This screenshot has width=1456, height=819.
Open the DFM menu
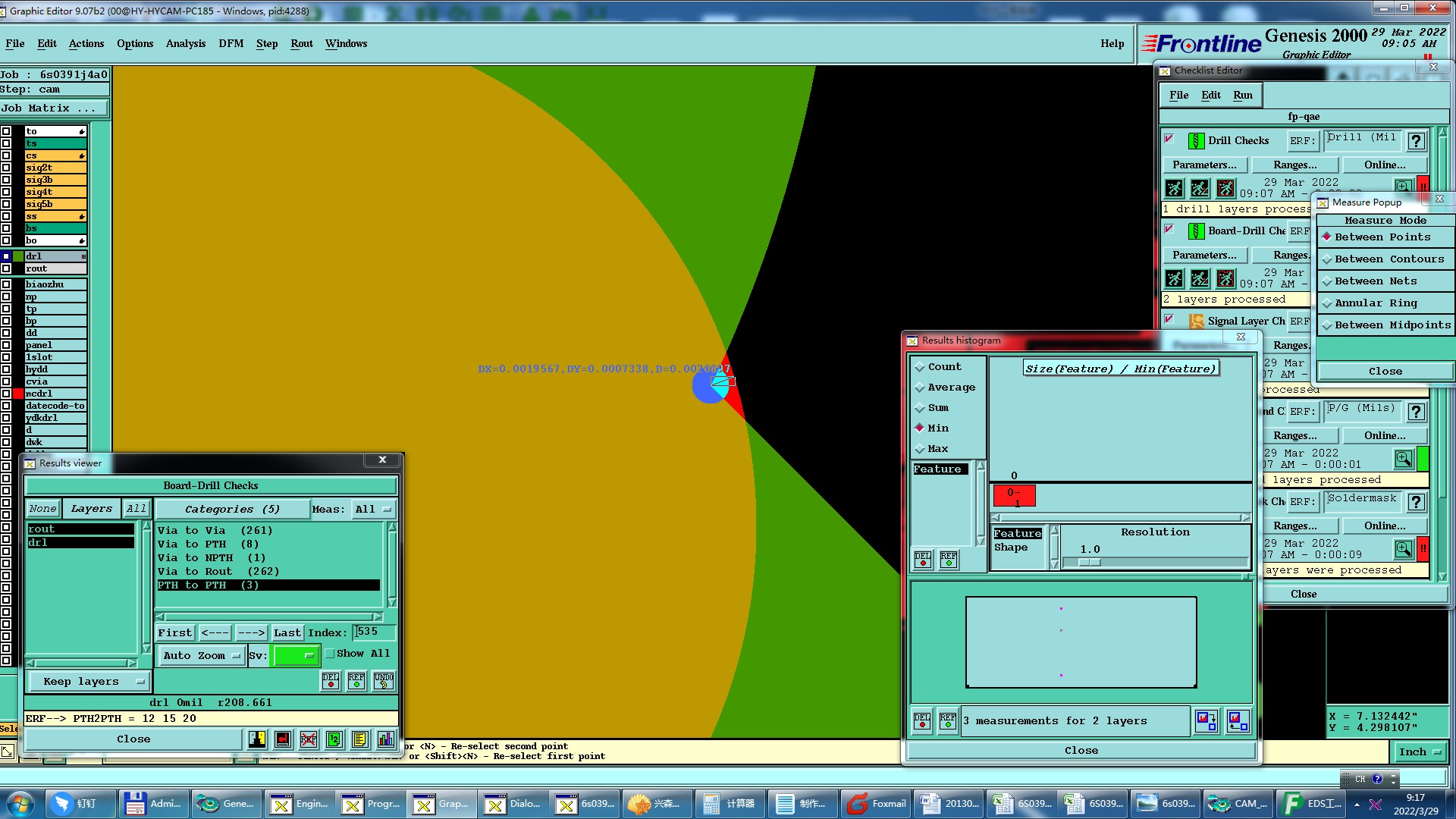(x=231, y=44)
